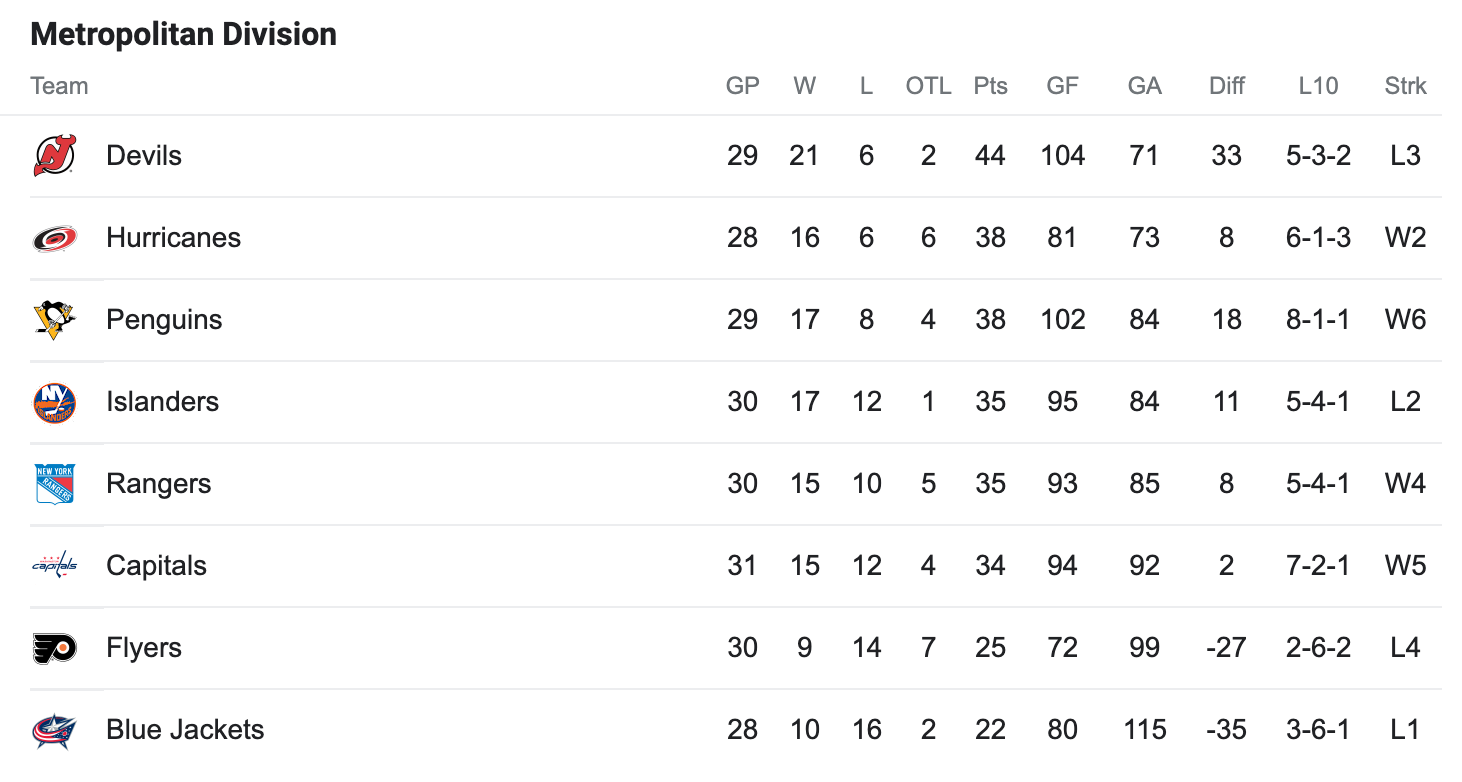Click the Strk column header

coord(1405,86)
